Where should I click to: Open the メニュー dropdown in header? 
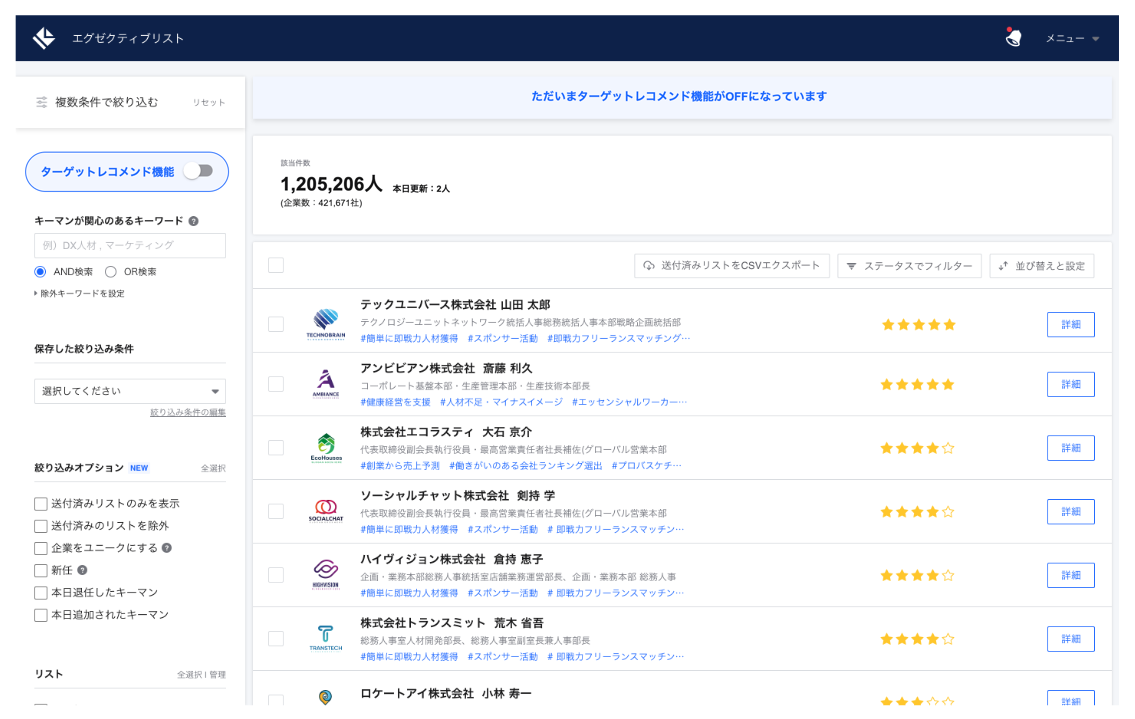(x=1072, y=38)
